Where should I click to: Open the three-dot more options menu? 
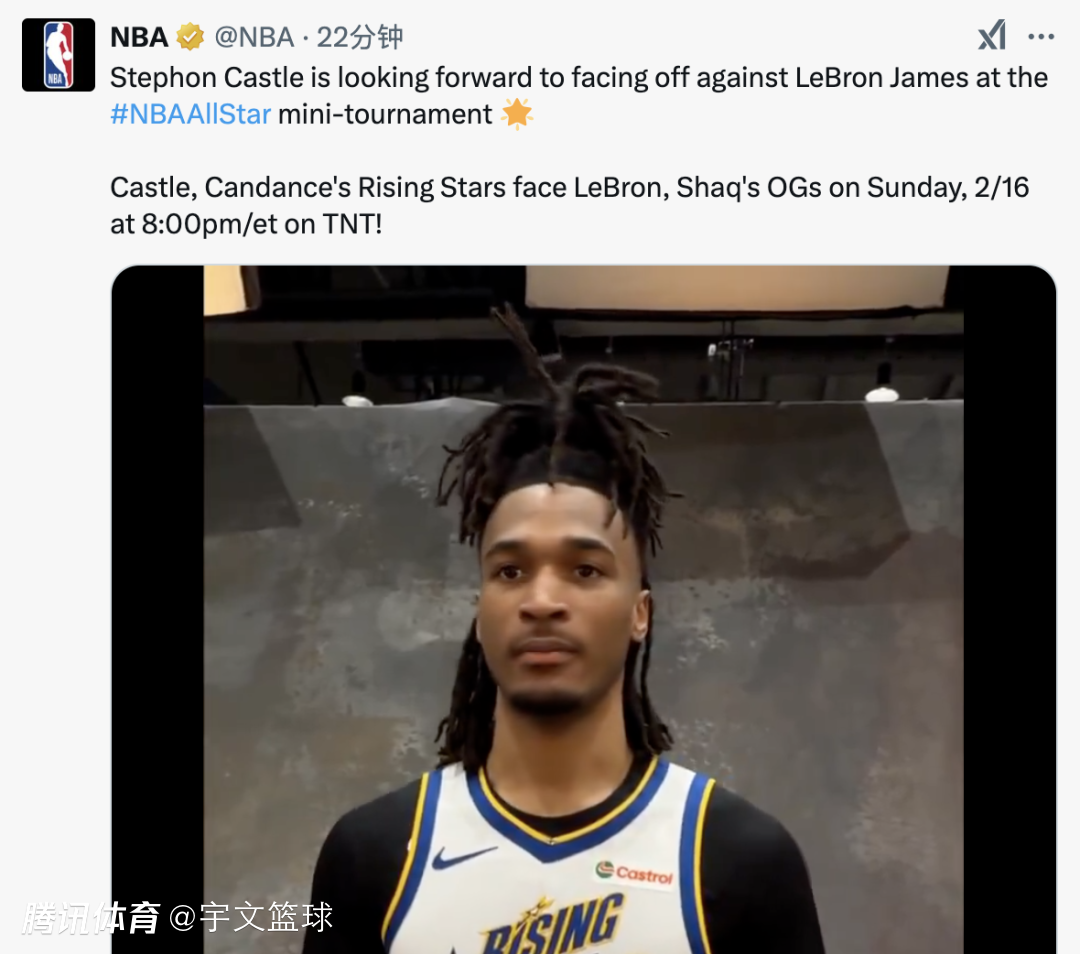1041,37
